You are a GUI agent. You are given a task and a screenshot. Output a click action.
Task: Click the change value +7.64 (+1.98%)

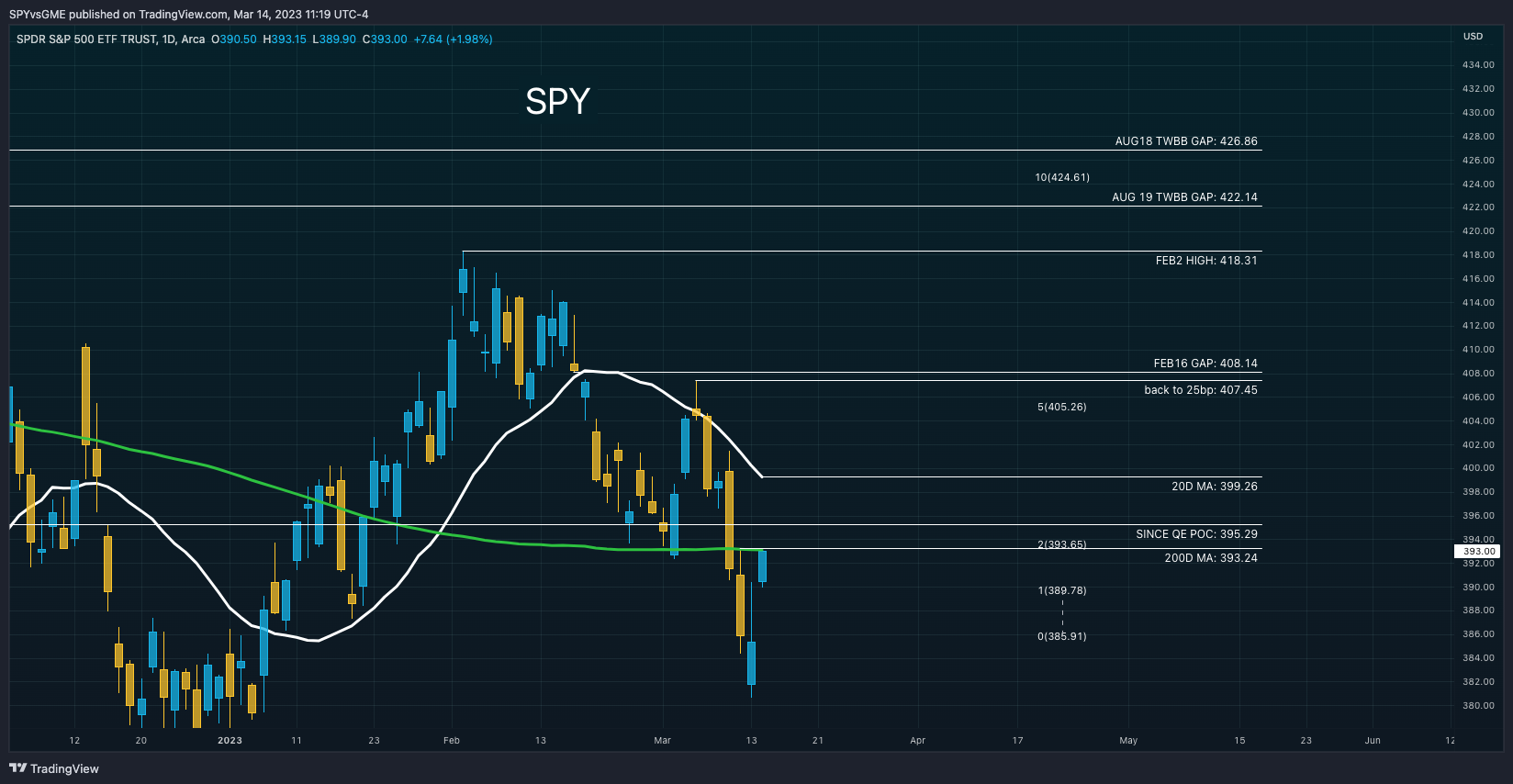[453, 39]
